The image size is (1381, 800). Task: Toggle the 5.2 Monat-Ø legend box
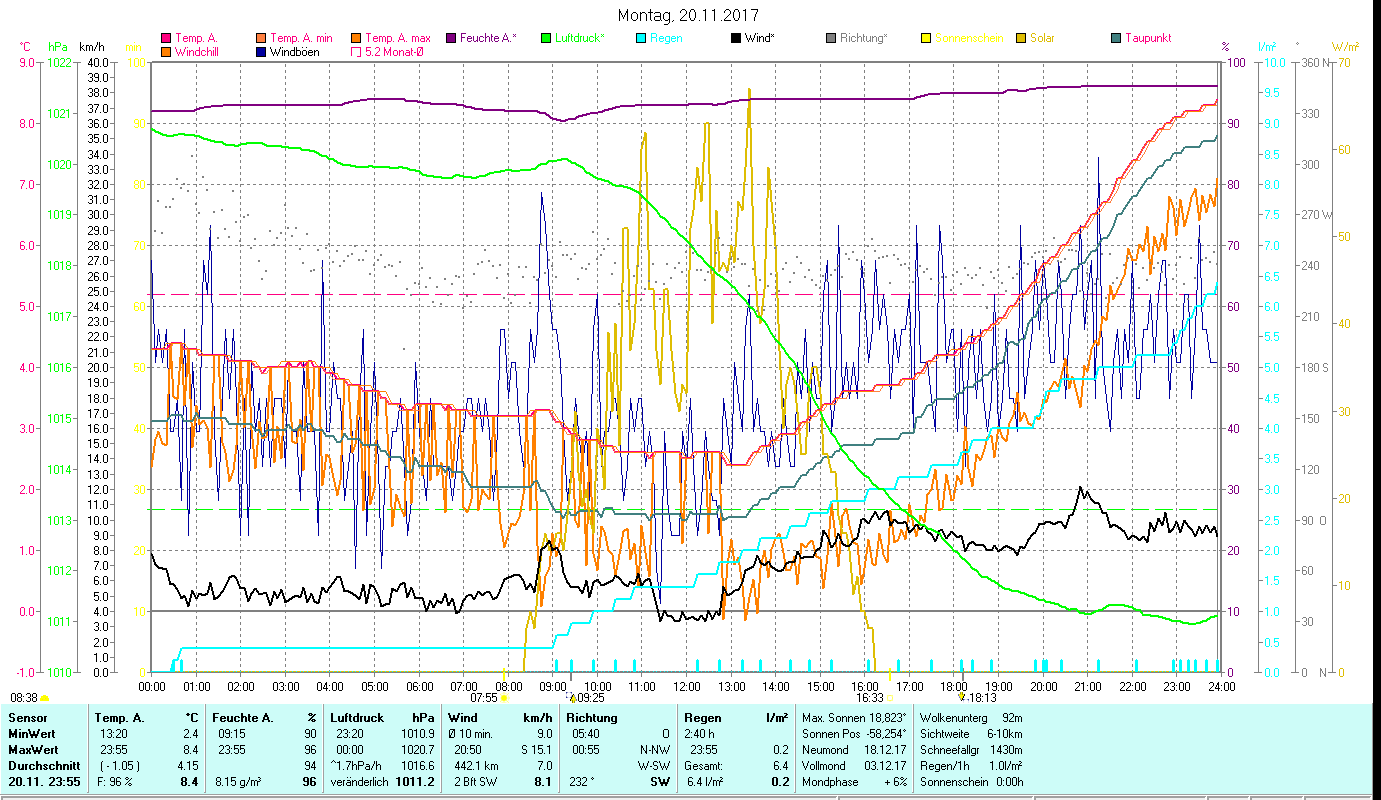click(x=356, y=52)
